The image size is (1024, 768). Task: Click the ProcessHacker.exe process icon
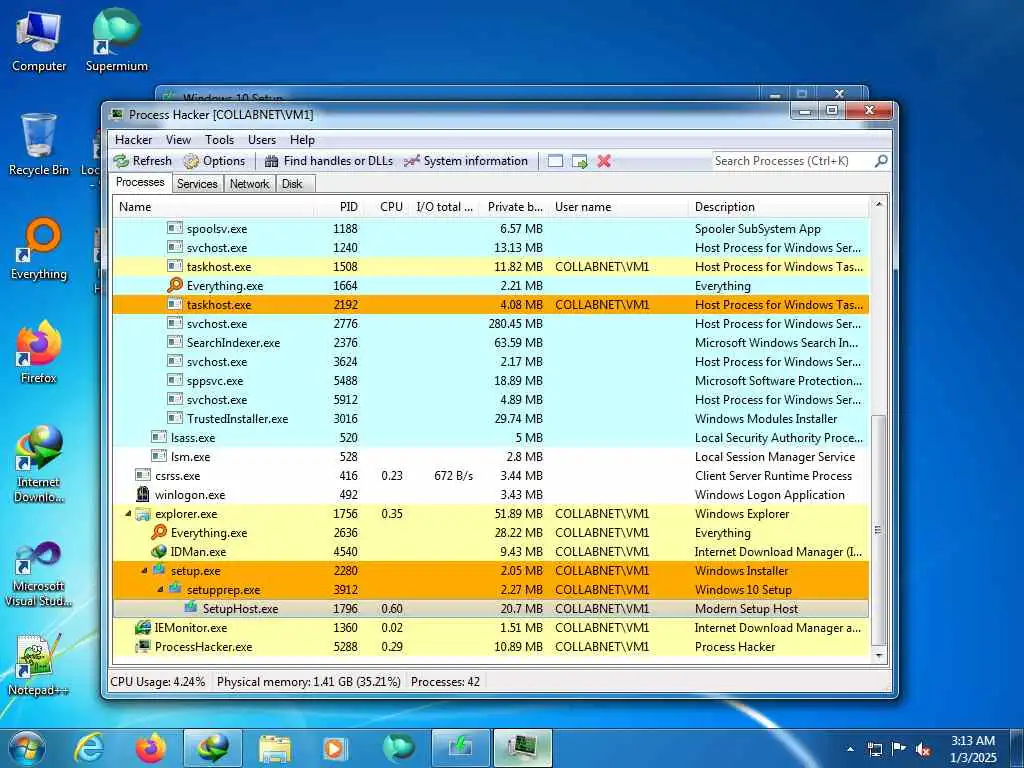(143, 647)
